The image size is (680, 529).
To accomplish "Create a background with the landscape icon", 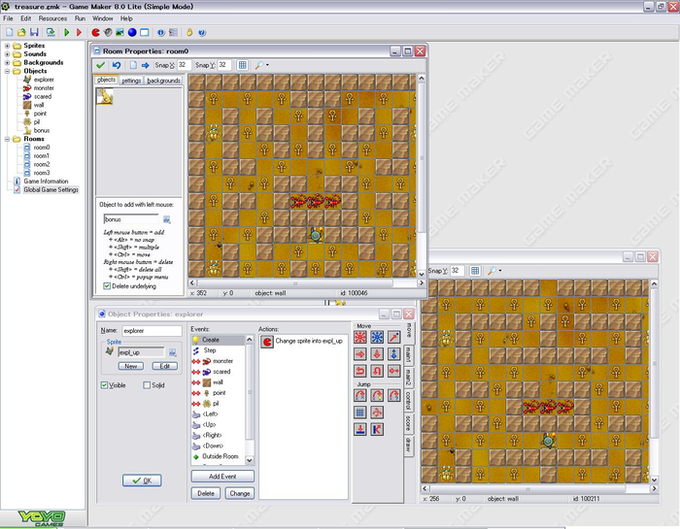I will tap(120, 32).
